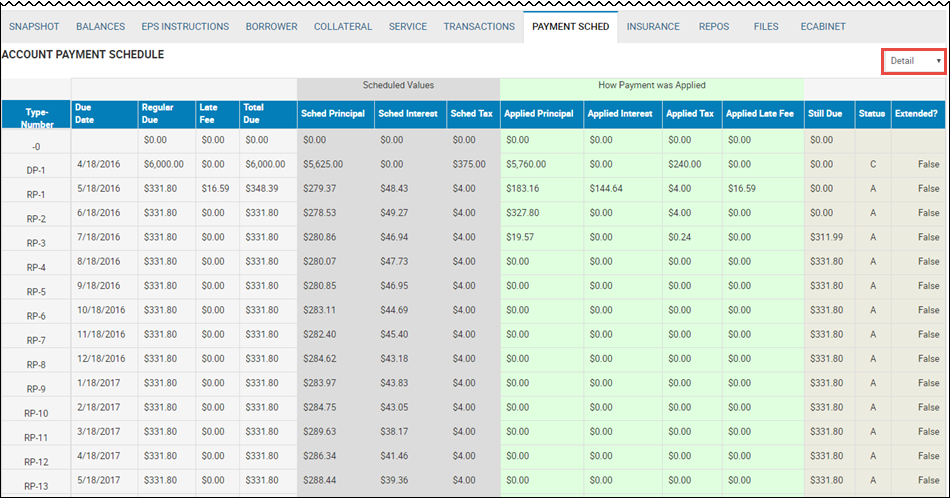The width and height of the screenshot is (950, 498).
Task: Open the BALANCES tab
Action: click(x=101, y=27)
